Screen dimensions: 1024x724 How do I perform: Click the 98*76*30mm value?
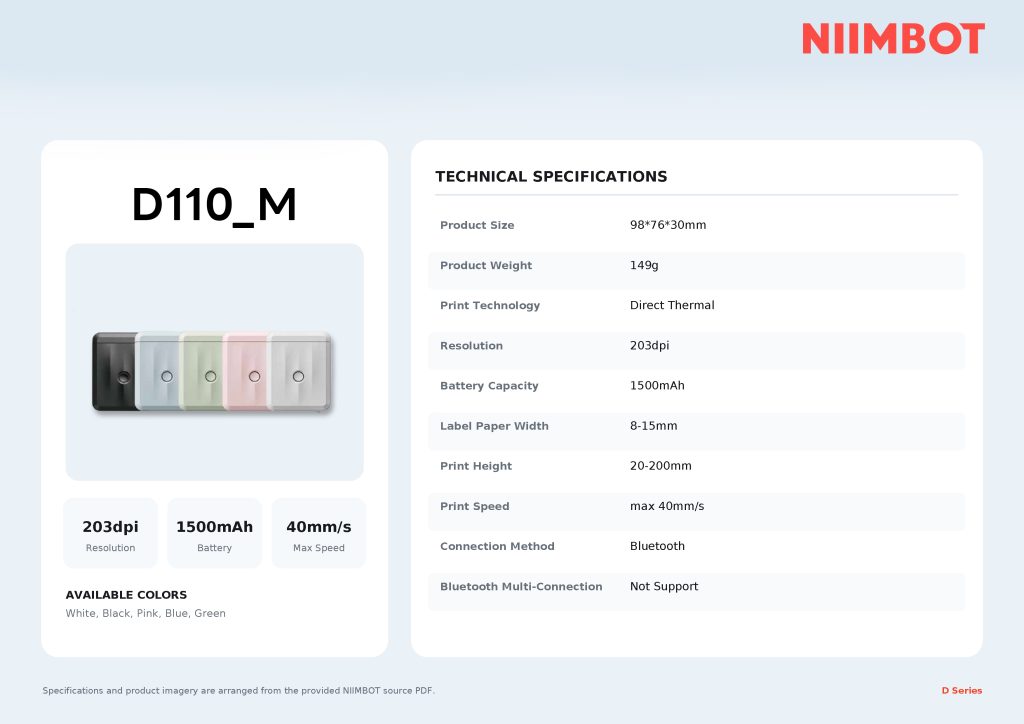(668, 225)
